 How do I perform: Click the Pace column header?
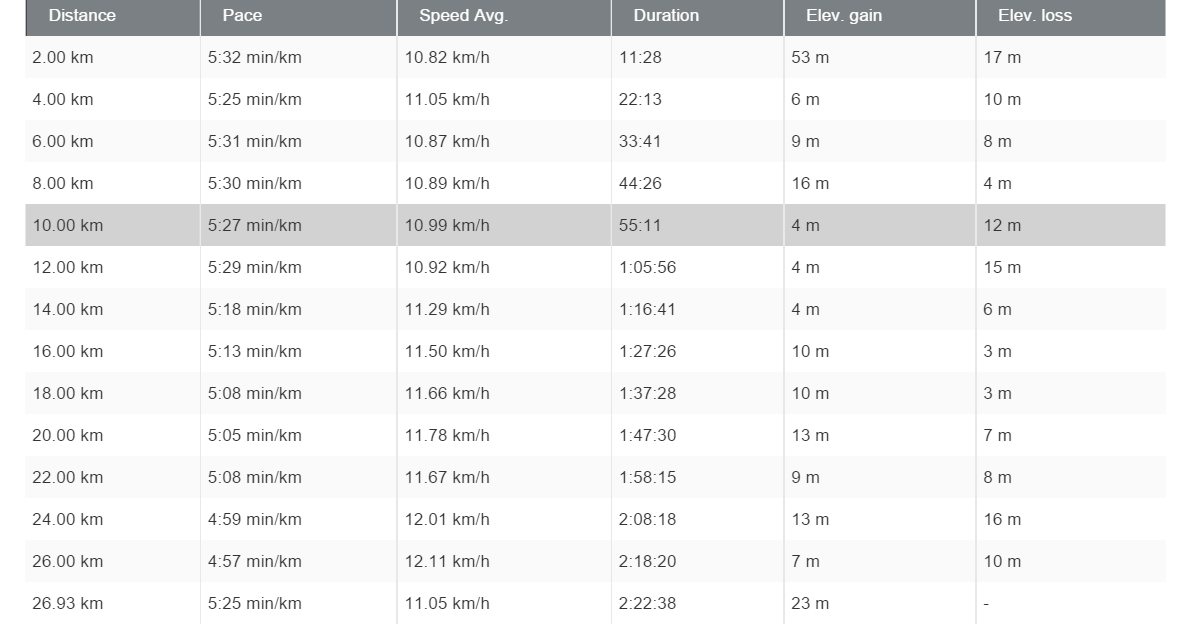point(242,16)
